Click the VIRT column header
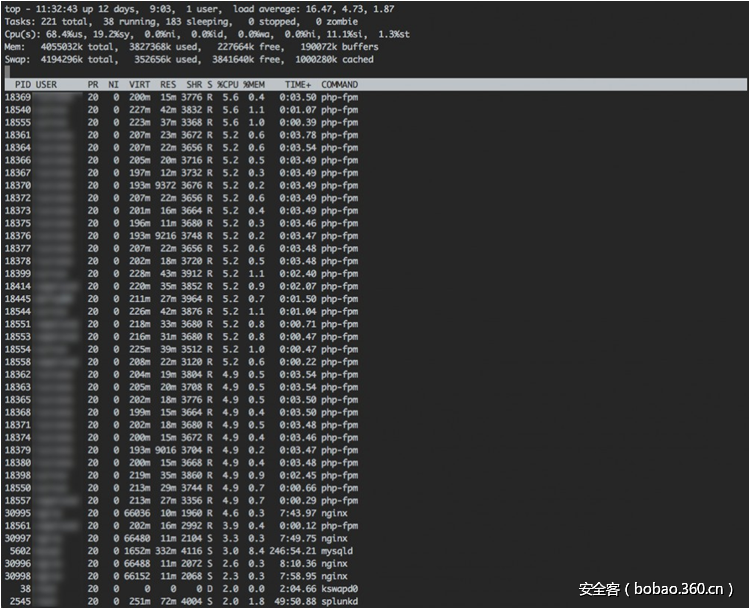Image resolution: width=749 pixels, height=608 pixels. pos(139,85)
